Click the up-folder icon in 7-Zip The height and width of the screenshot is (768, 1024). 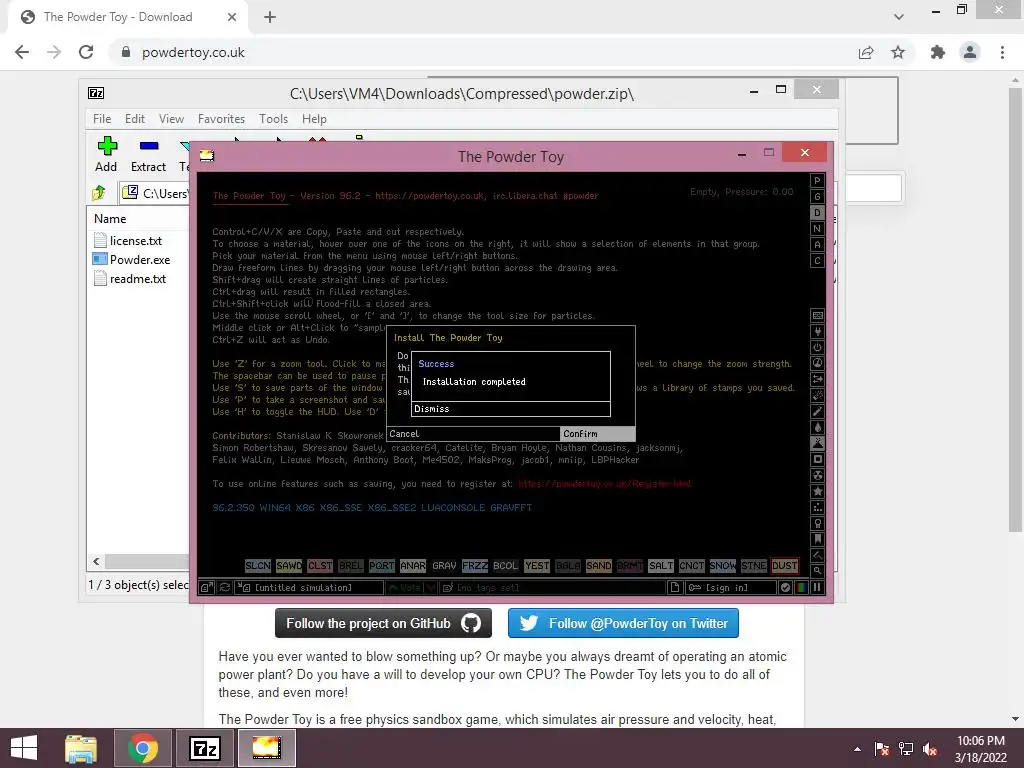(99, 193)
